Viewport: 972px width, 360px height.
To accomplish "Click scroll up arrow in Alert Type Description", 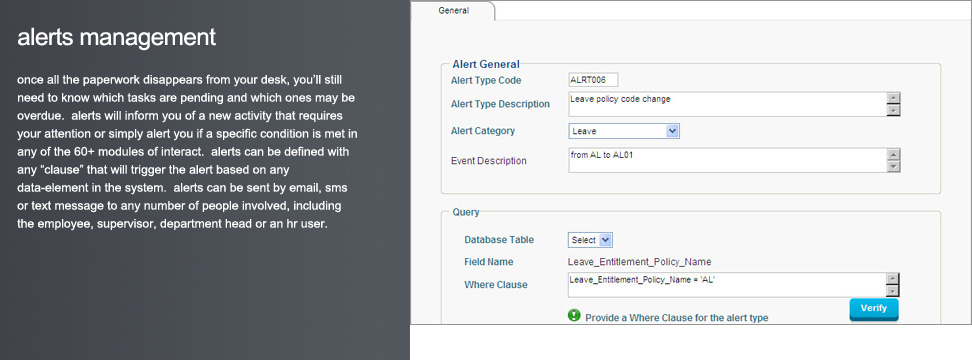I will [893, 98].
